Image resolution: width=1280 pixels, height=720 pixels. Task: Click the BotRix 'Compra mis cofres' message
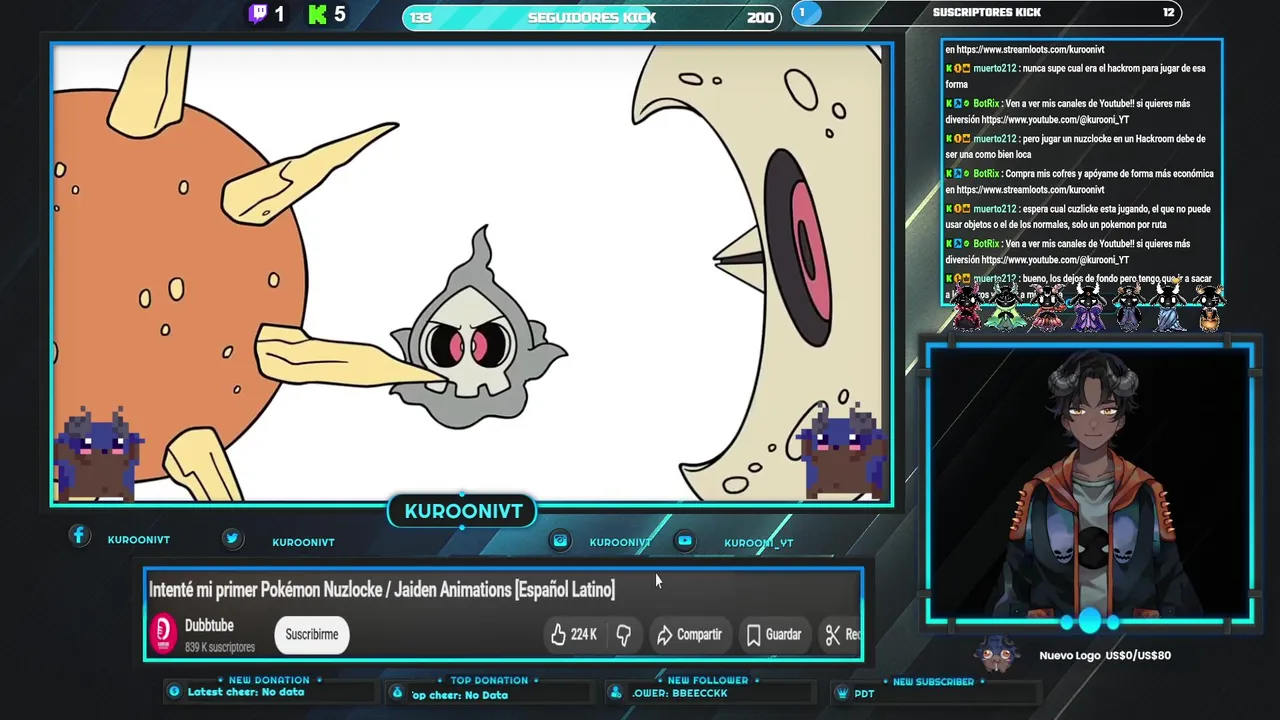coord(1080,181)
